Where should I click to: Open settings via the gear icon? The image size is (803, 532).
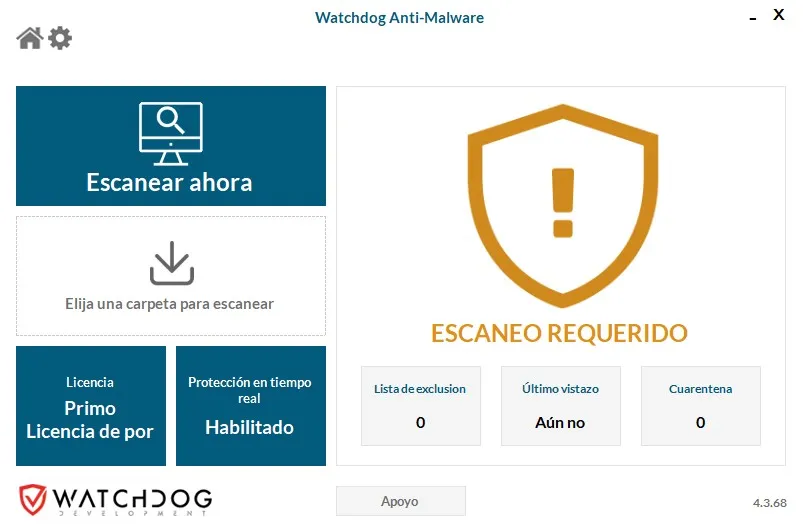60,38
